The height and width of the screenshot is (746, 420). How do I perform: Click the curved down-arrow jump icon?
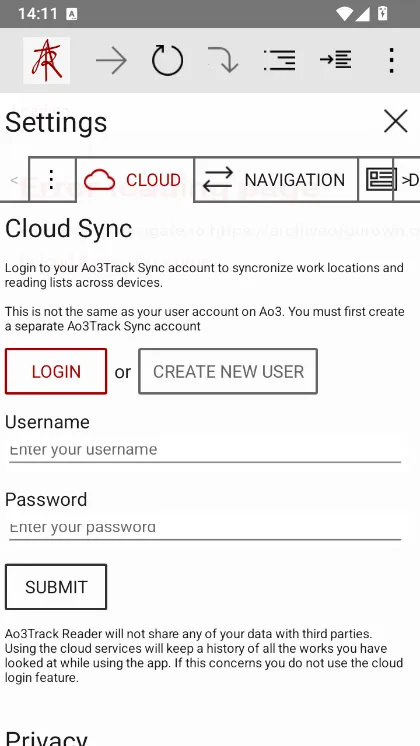224,60
